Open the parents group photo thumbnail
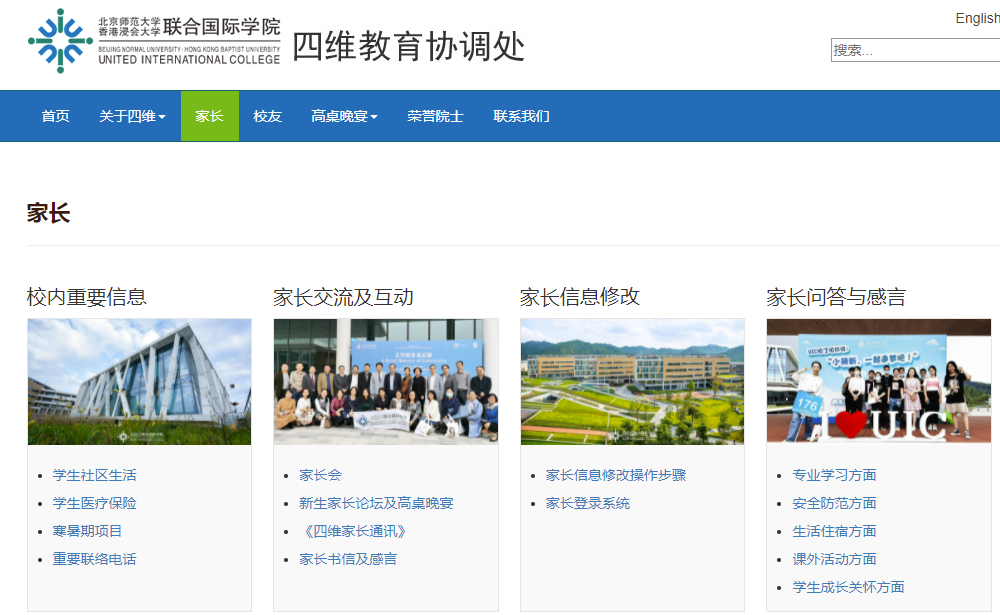 (x=386, y=381)
